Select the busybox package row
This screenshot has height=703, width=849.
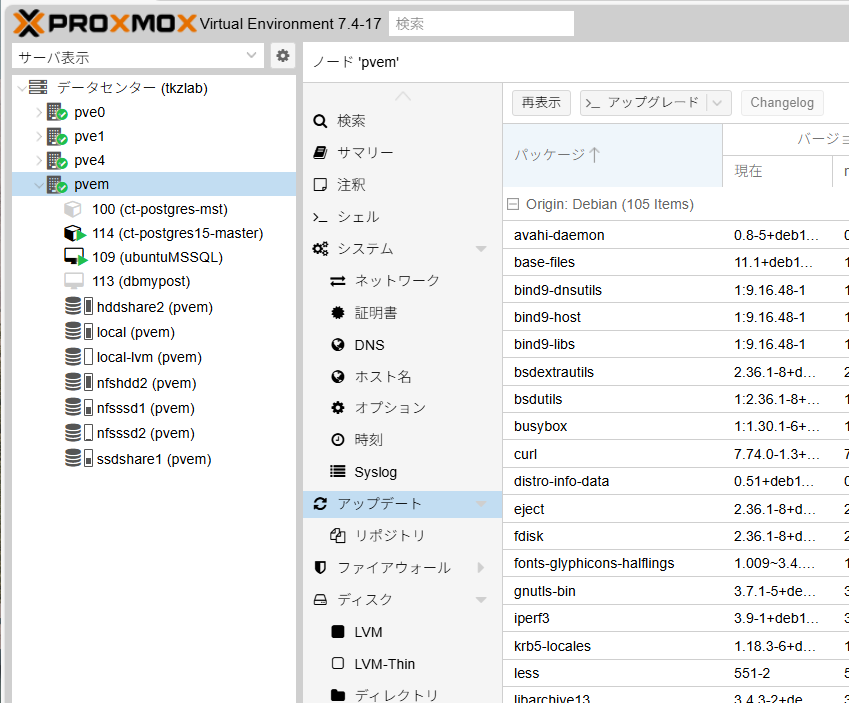tap(676, 426)
